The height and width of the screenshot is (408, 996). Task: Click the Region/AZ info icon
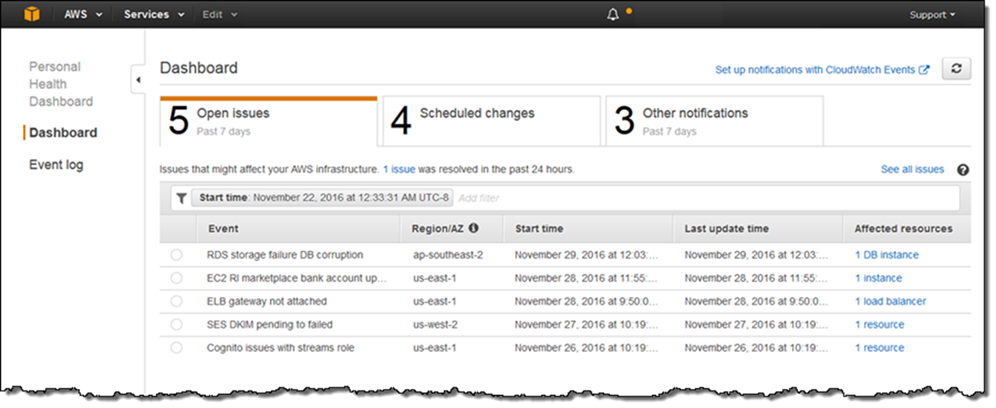pos(473,228)
